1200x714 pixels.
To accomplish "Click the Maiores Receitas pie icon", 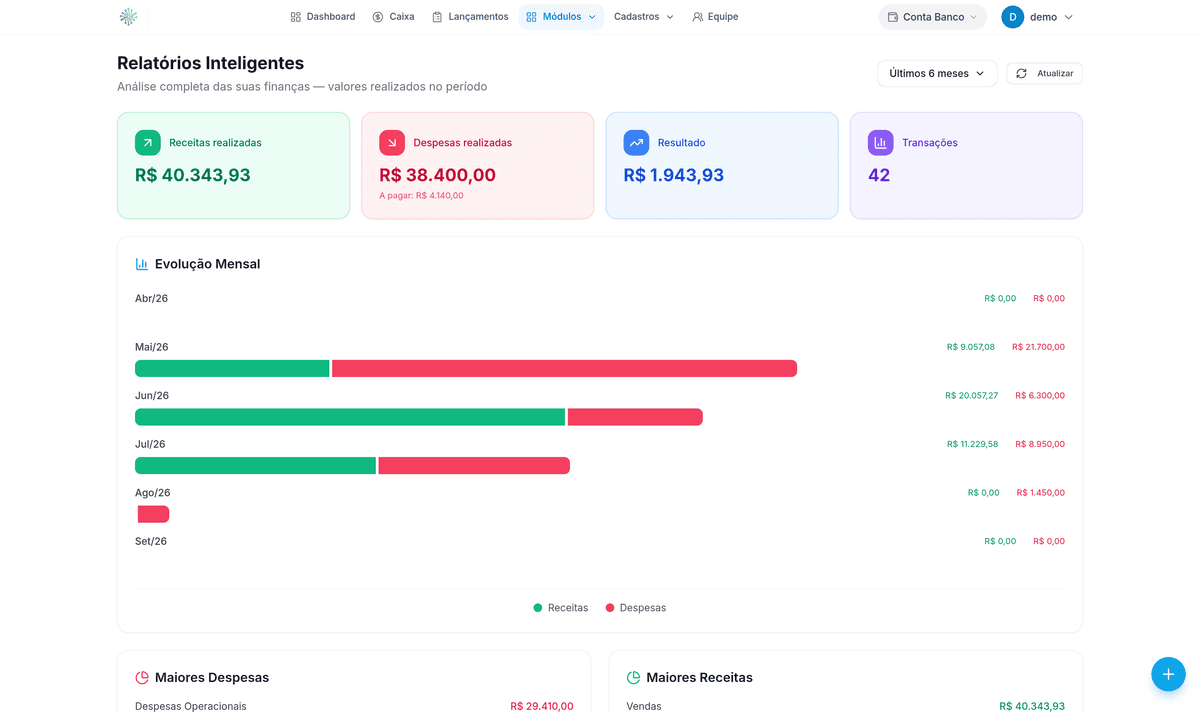I will 633,678.
